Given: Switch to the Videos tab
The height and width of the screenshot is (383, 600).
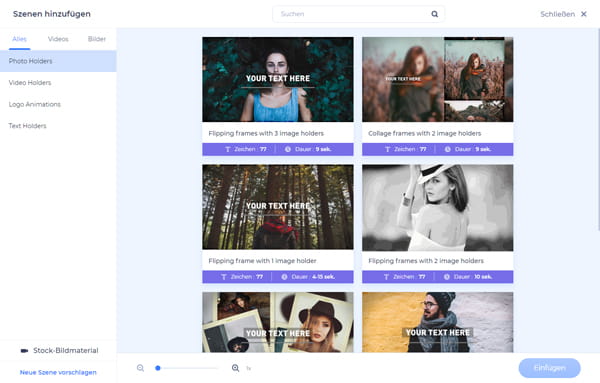Looking at the screenshot, I should [x=58, y=39].
